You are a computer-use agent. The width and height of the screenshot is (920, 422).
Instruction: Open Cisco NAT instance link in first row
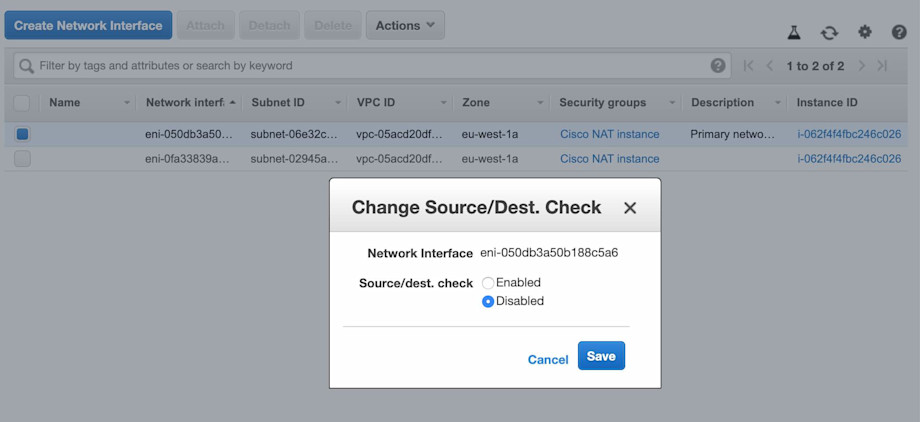point(610,134)
